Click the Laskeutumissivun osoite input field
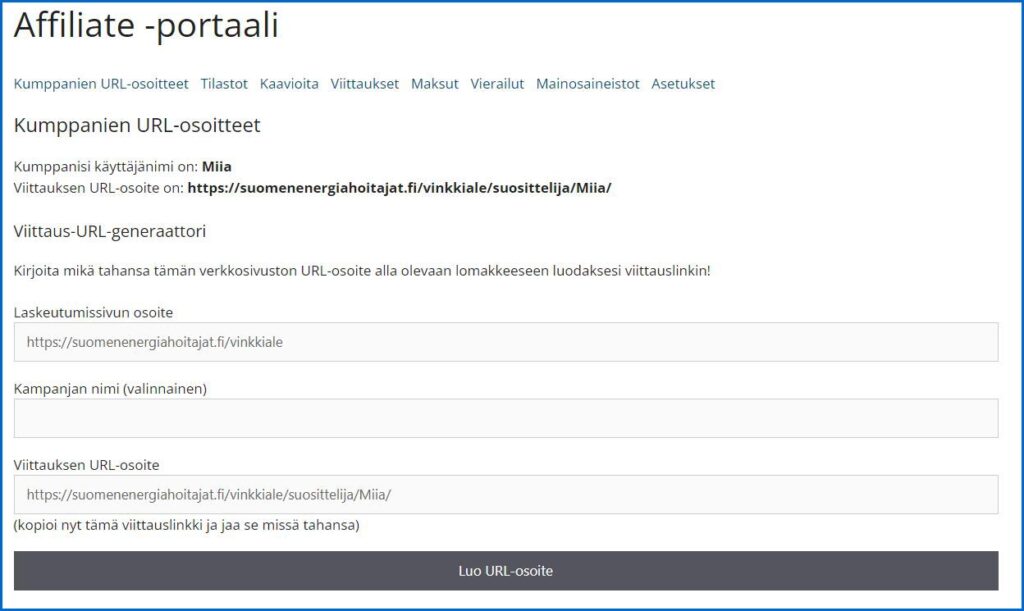Screen dimensions: 1024x611 click(506, 342)
